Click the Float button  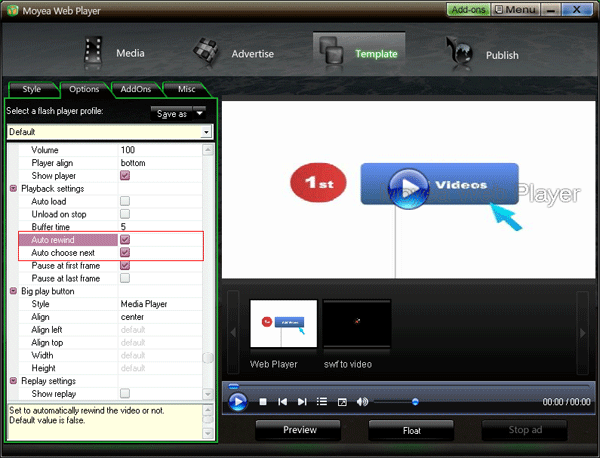(411, 430)
